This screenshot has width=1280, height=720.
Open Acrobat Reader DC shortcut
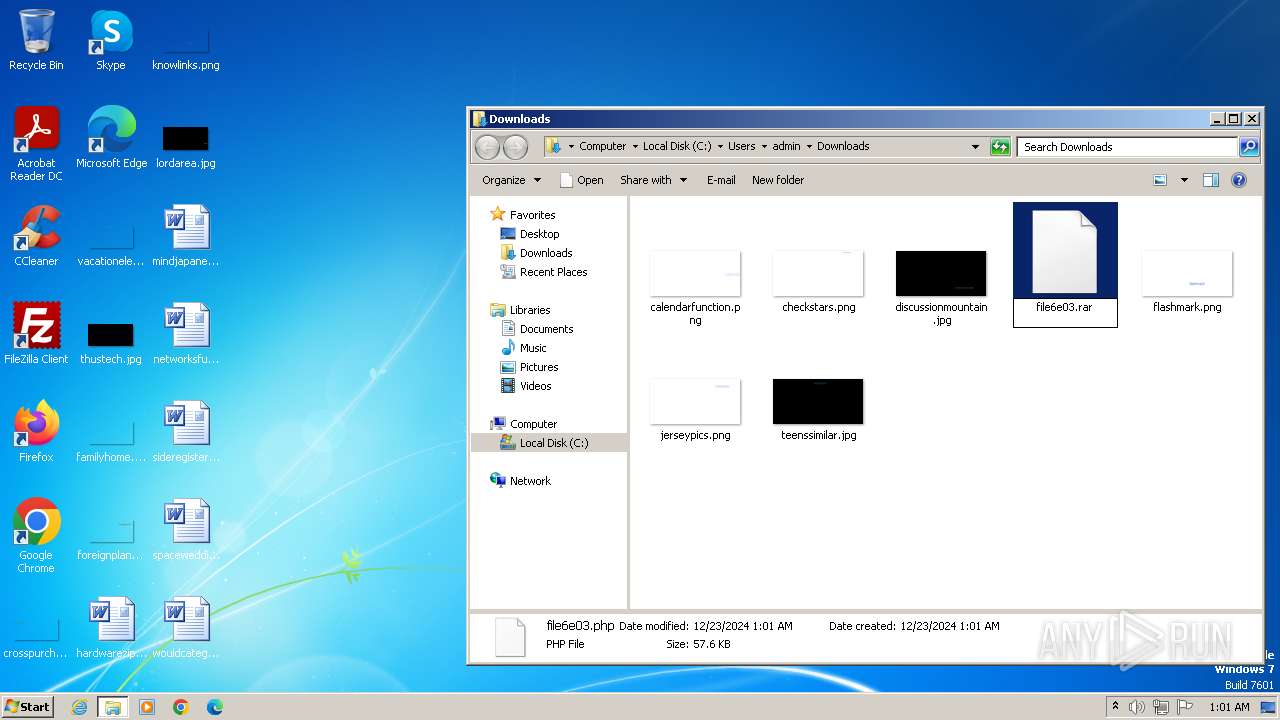[x=36, y=144]
